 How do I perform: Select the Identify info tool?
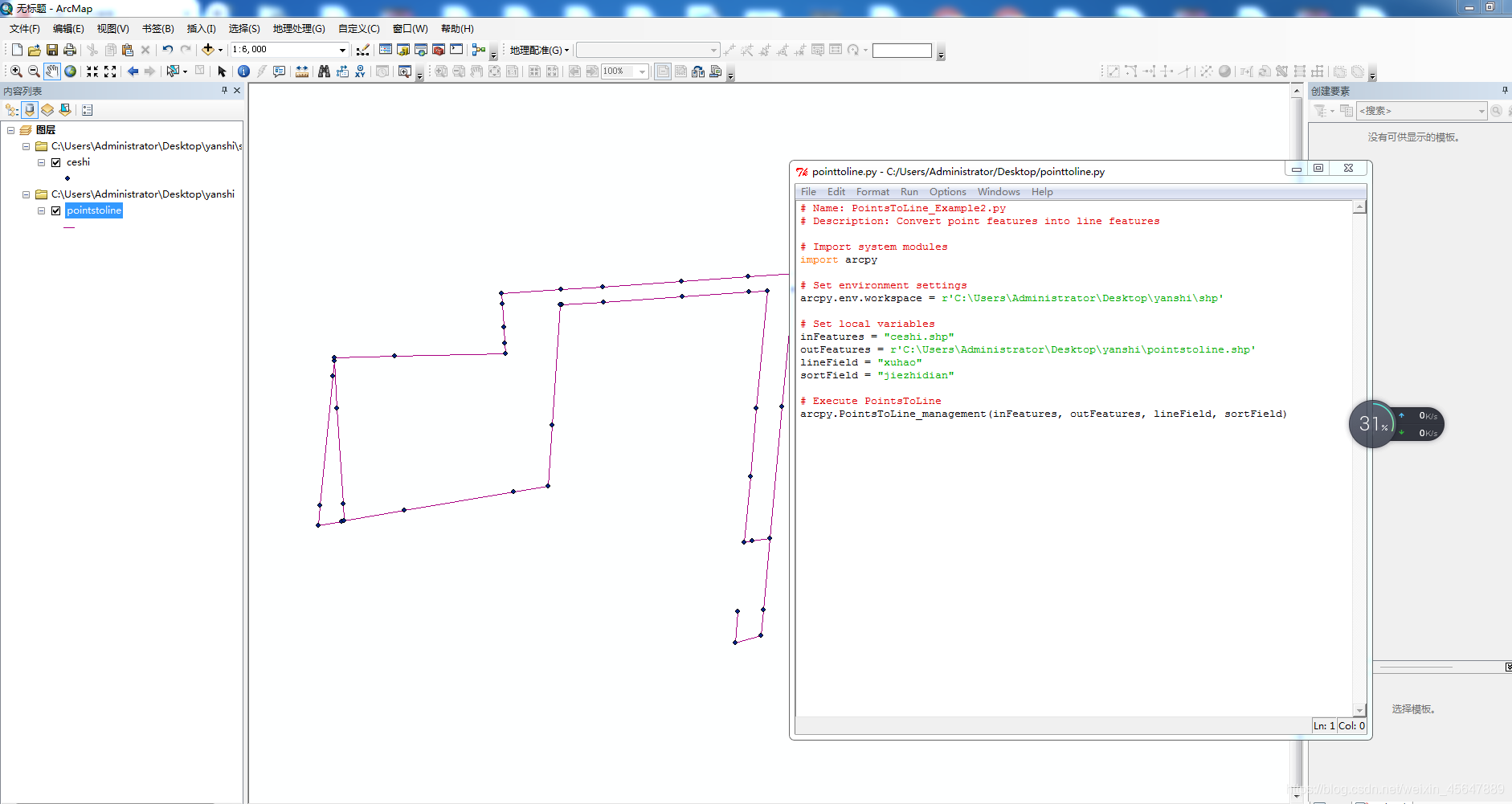[x=243, y=71]
